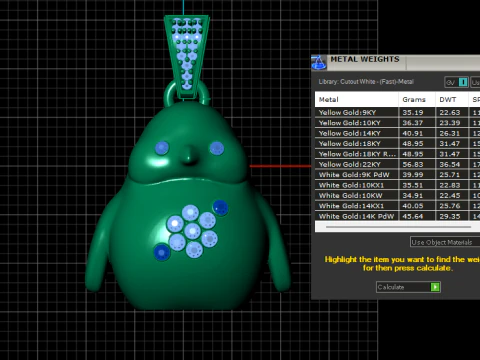Select the White Gold:14K PdW row

click(397, 216)
